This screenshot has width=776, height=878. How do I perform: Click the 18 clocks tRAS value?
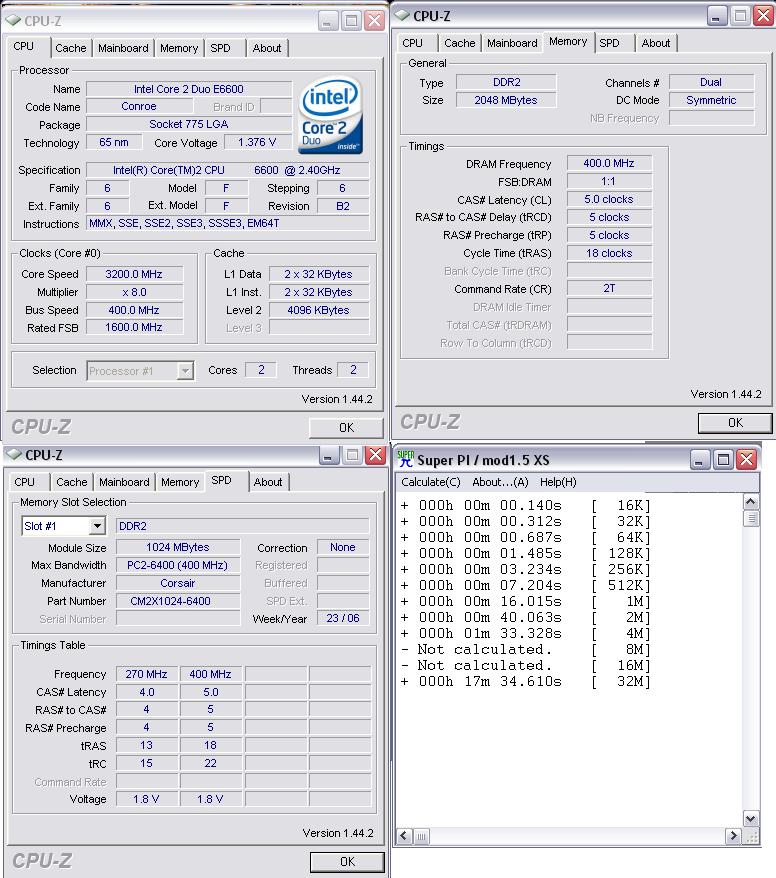point(609,253)
